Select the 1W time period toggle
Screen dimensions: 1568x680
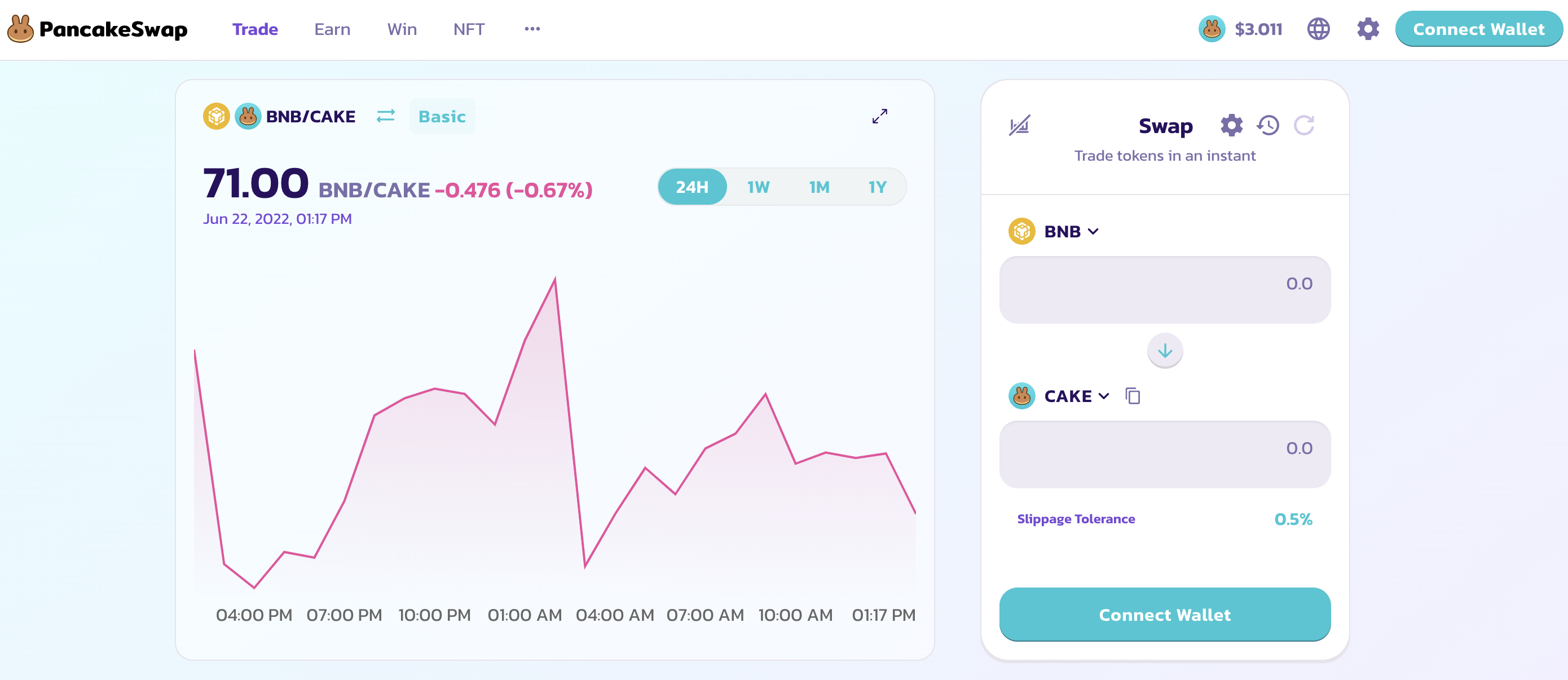point(759,187)
